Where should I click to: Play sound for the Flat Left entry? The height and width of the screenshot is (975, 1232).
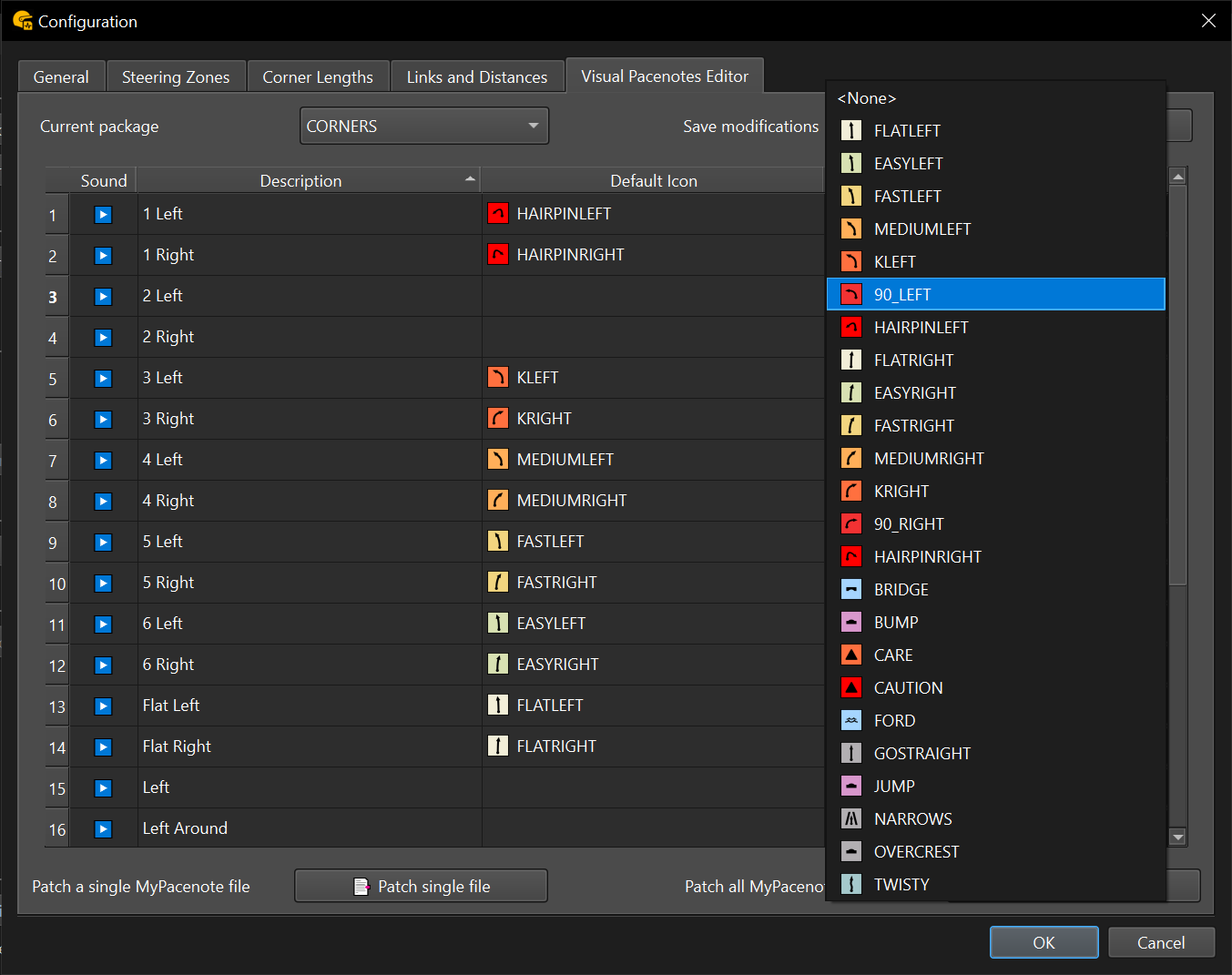coord(103,706)
